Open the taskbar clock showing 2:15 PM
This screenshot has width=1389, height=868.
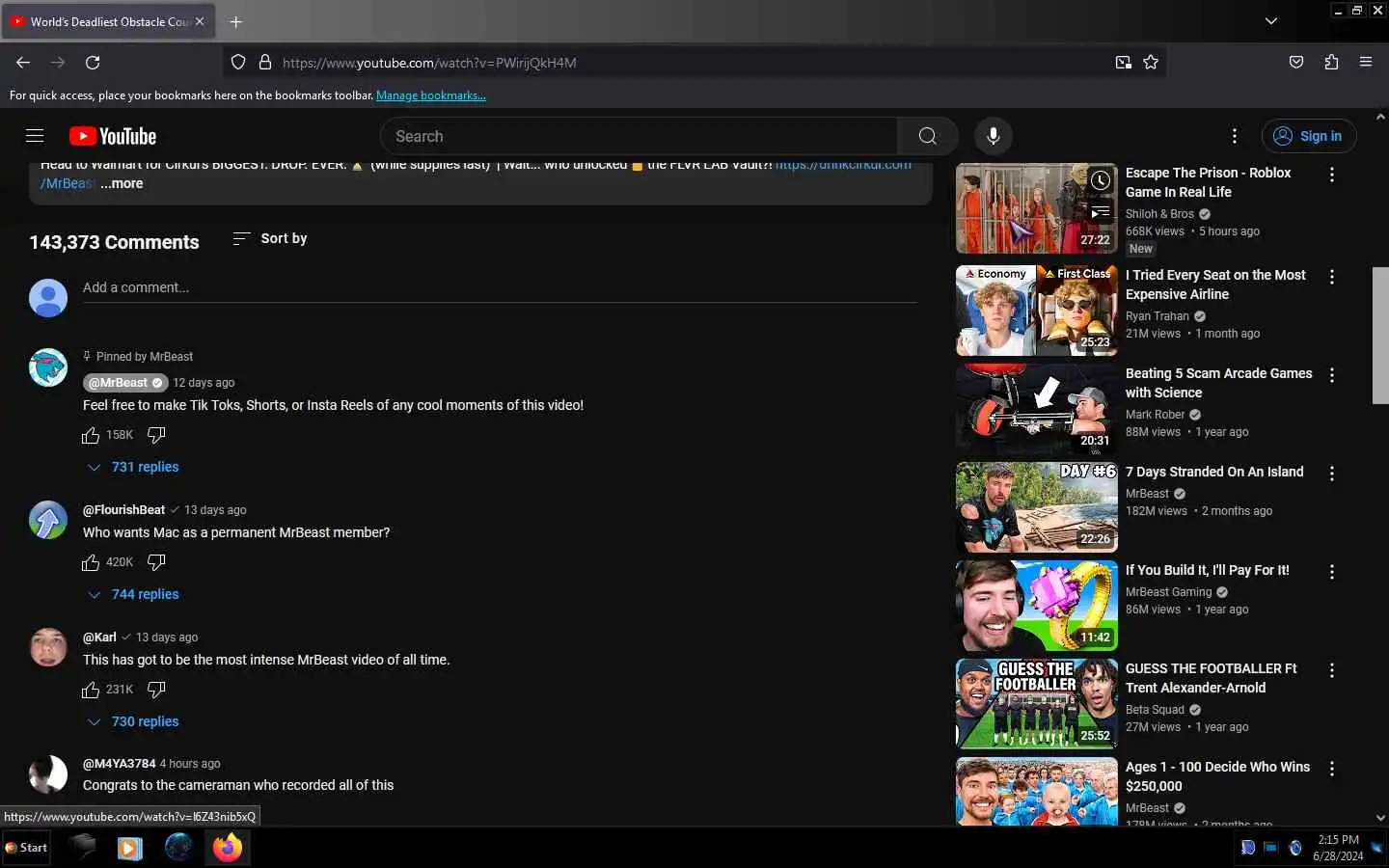click(x=1338, y=848)
